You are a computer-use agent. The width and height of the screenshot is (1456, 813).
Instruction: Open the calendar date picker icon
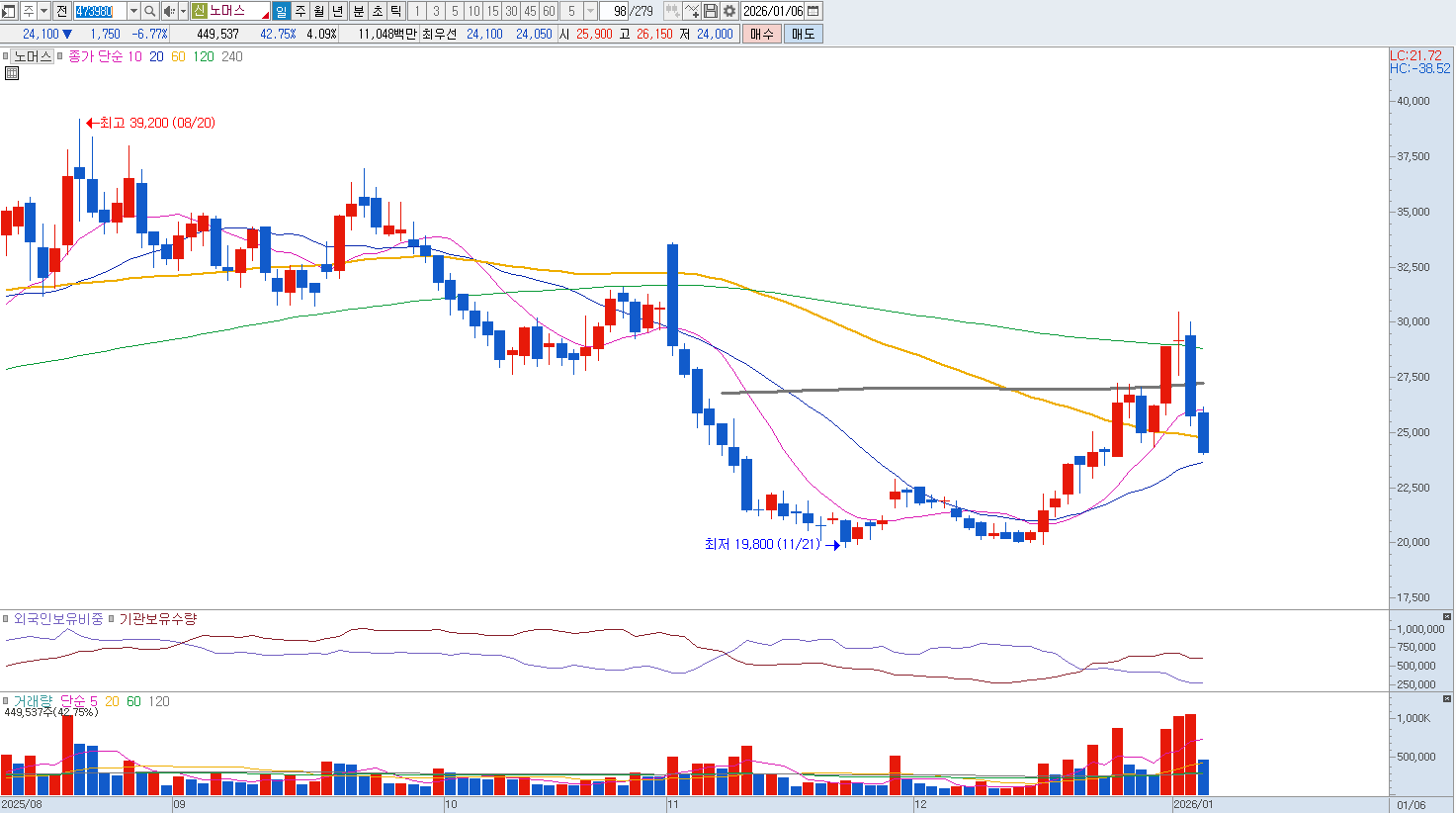(813, 11)
